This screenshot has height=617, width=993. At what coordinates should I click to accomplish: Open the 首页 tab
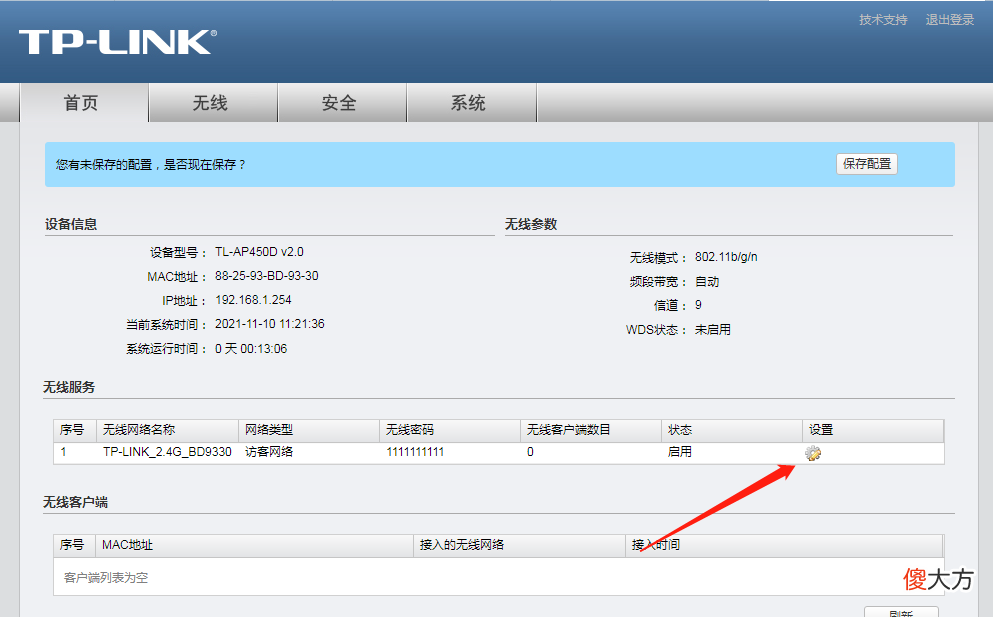(85, 103)
